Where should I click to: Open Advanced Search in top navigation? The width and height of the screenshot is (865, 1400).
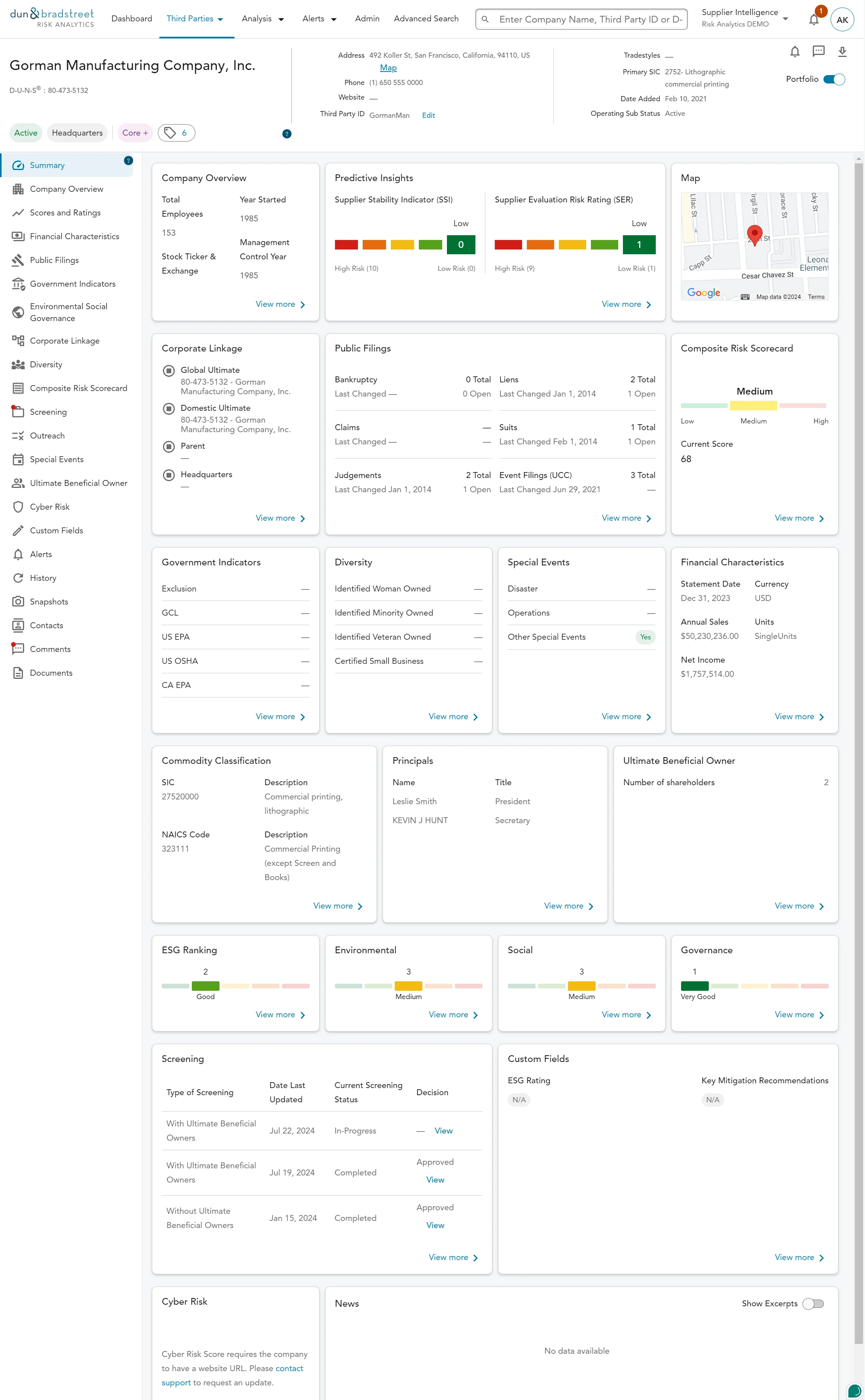[426, 19]
